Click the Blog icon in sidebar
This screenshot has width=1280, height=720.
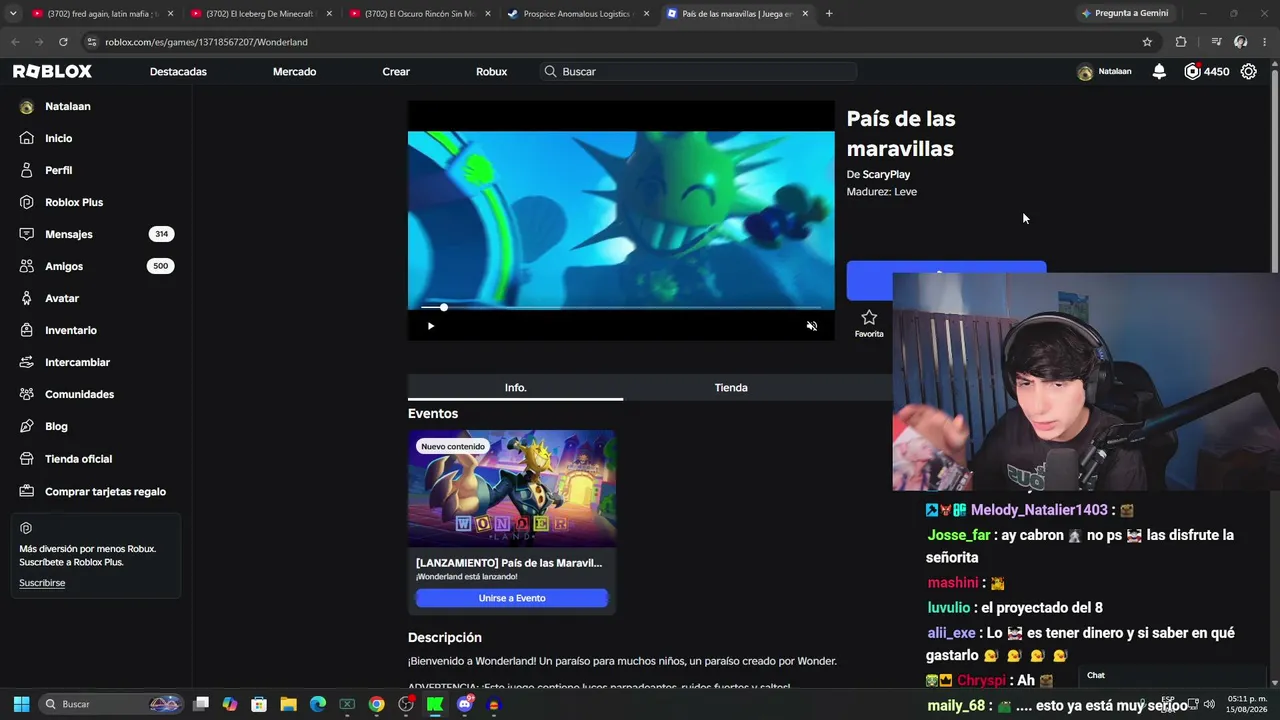click(x=27, y=426)
